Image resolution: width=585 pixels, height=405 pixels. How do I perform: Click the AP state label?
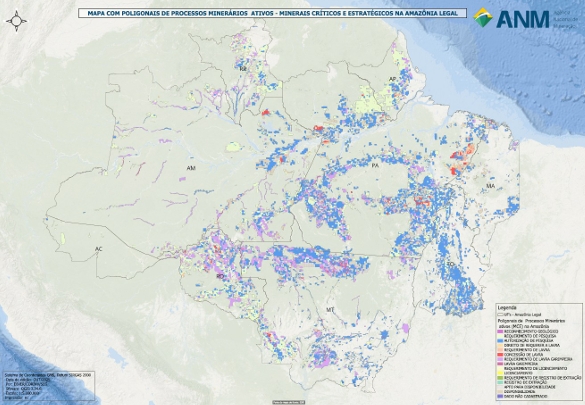[392, 79]
